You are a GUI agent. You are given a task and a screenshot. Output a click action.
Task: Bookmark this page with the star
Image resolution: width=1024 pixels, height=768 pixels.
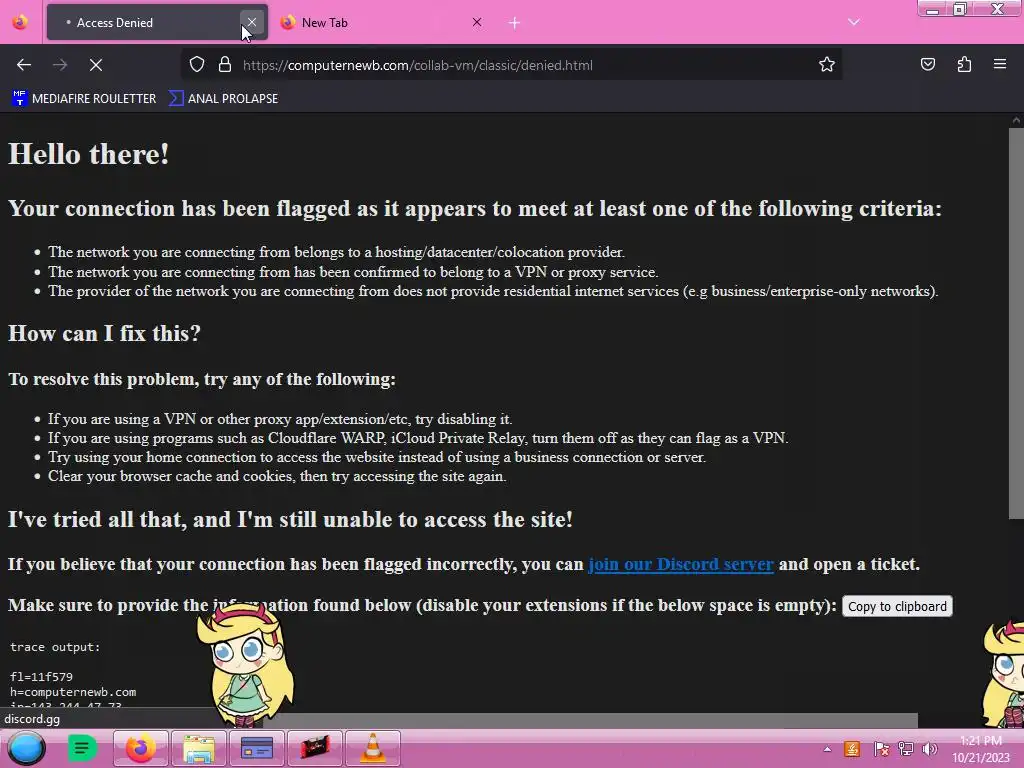(x=827, y=65)
